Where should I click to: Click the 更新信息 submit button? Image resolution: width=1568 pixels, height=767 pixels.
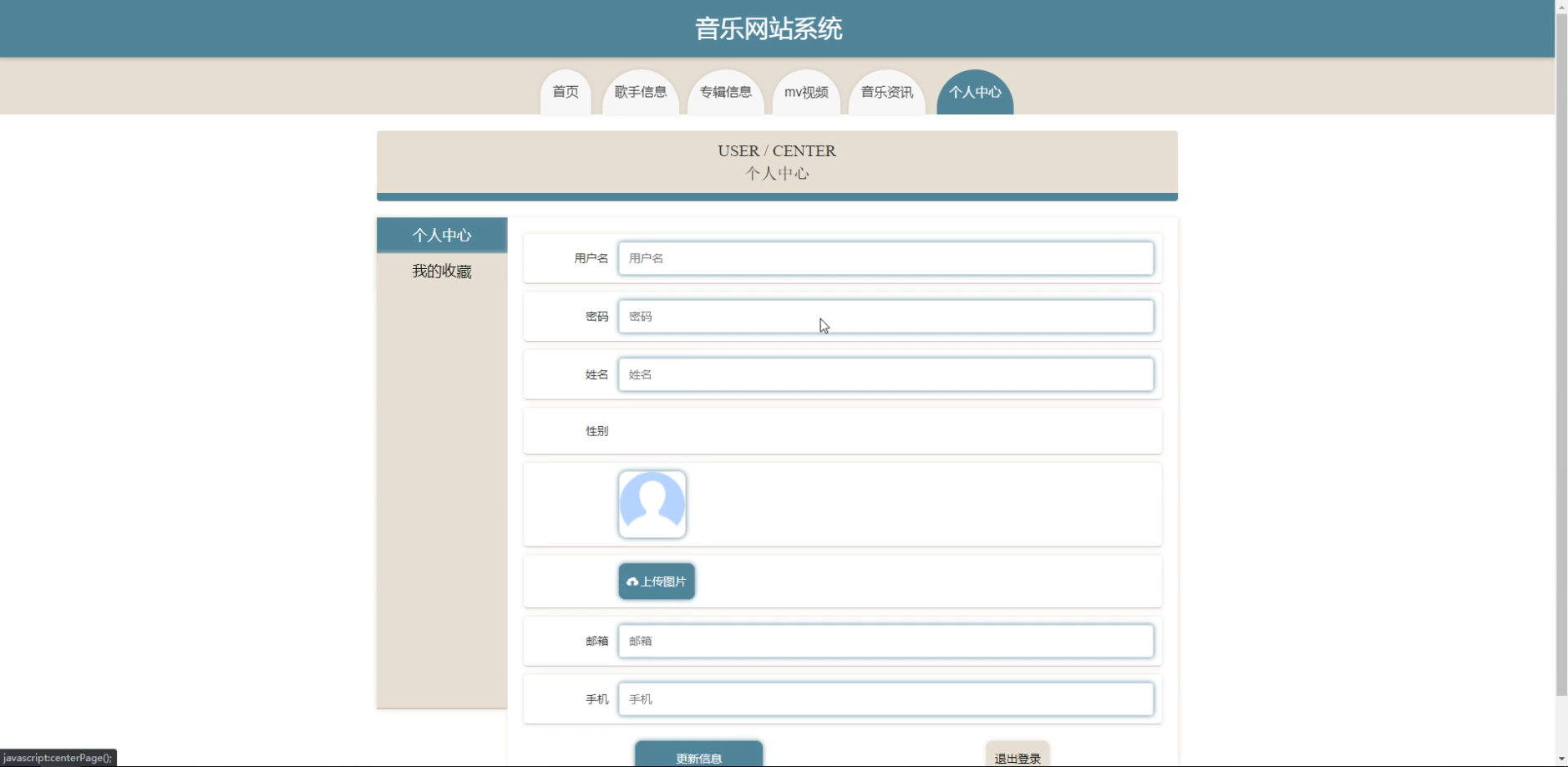coord(698,755)
